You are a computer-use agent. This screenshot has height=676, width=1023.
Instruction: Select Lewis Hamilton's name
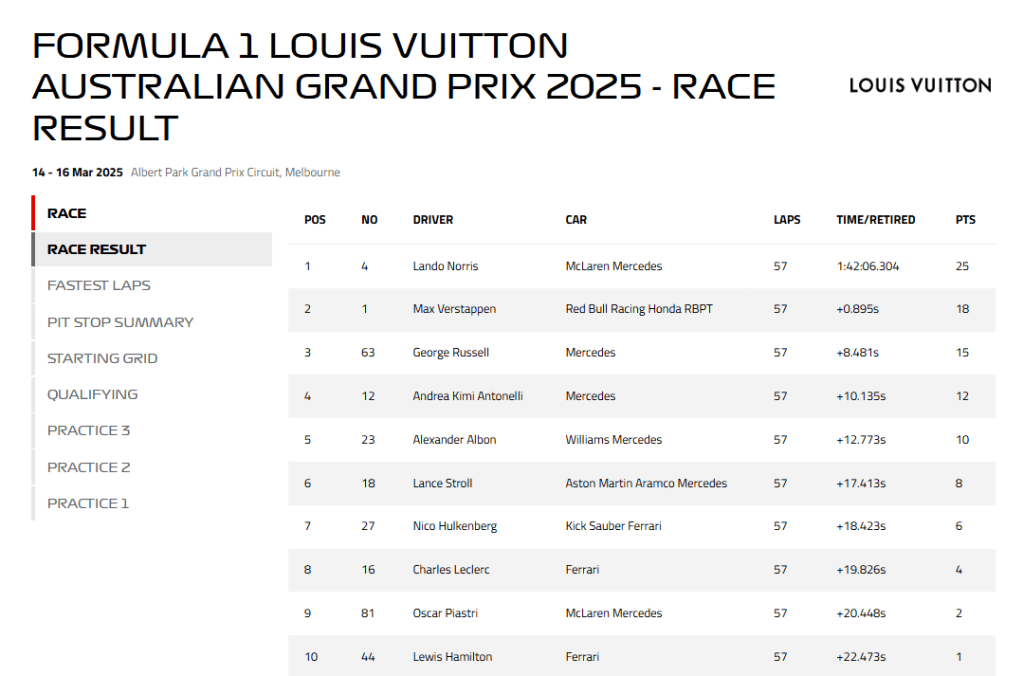[452, 657]
